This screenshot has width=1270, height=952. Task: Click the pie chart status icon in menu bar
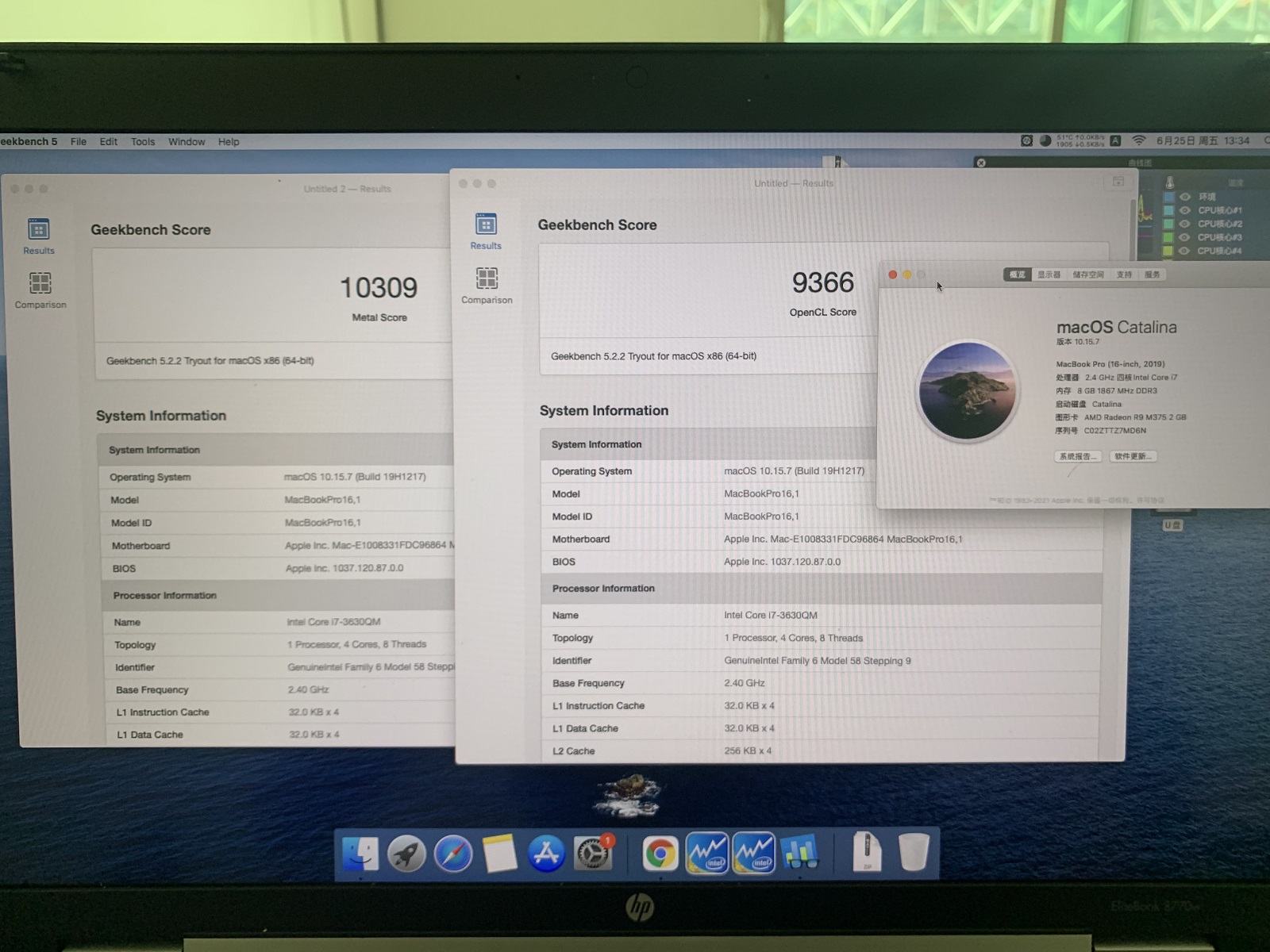1045,140
